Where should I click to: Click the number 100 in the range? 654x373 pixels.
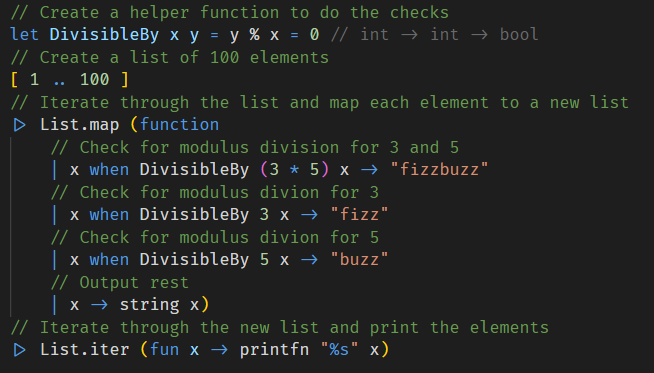coord(95,80)
